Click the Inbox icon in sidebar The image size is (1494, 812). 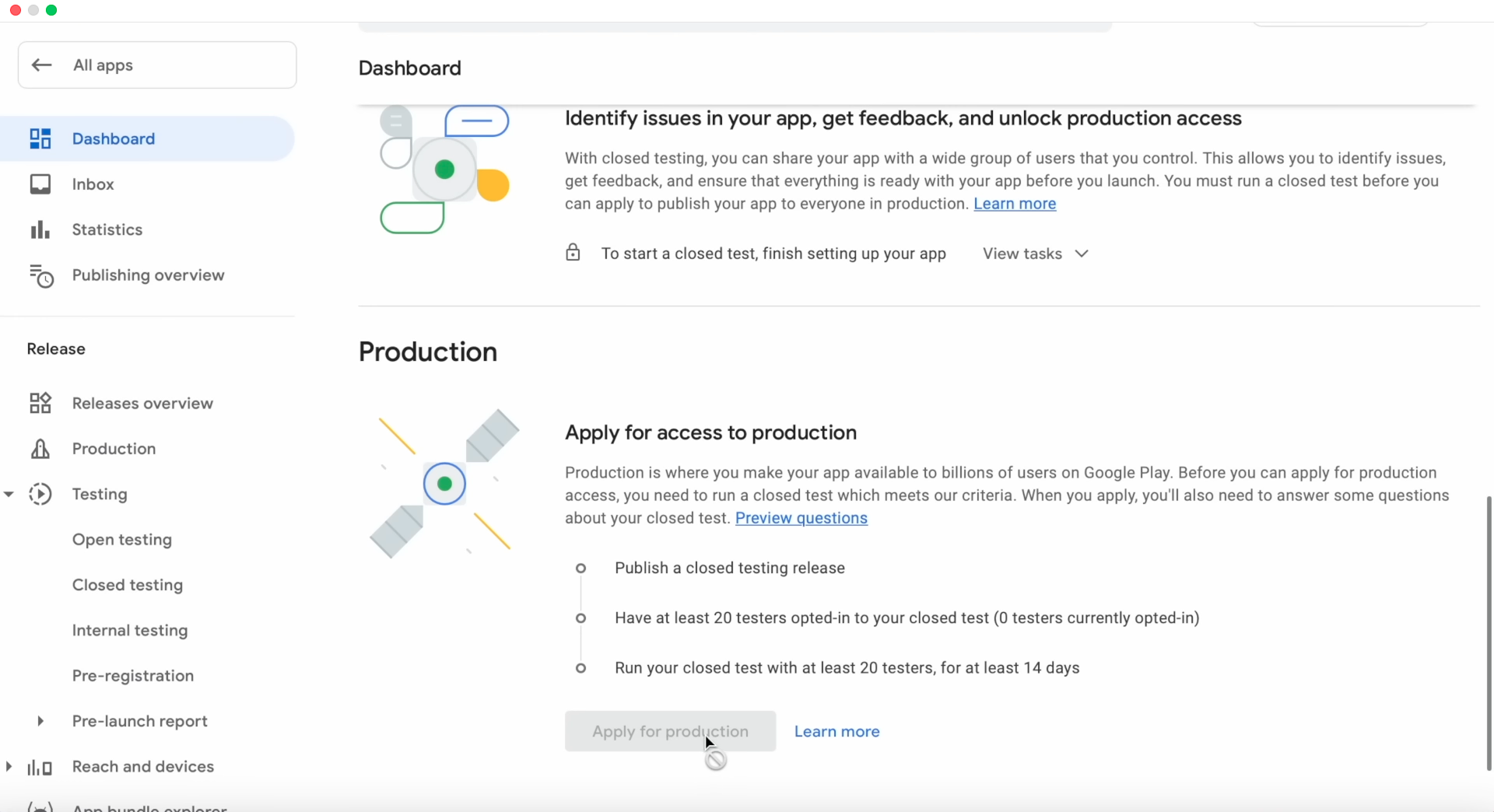pyautogui.click(x=40, y=184)
